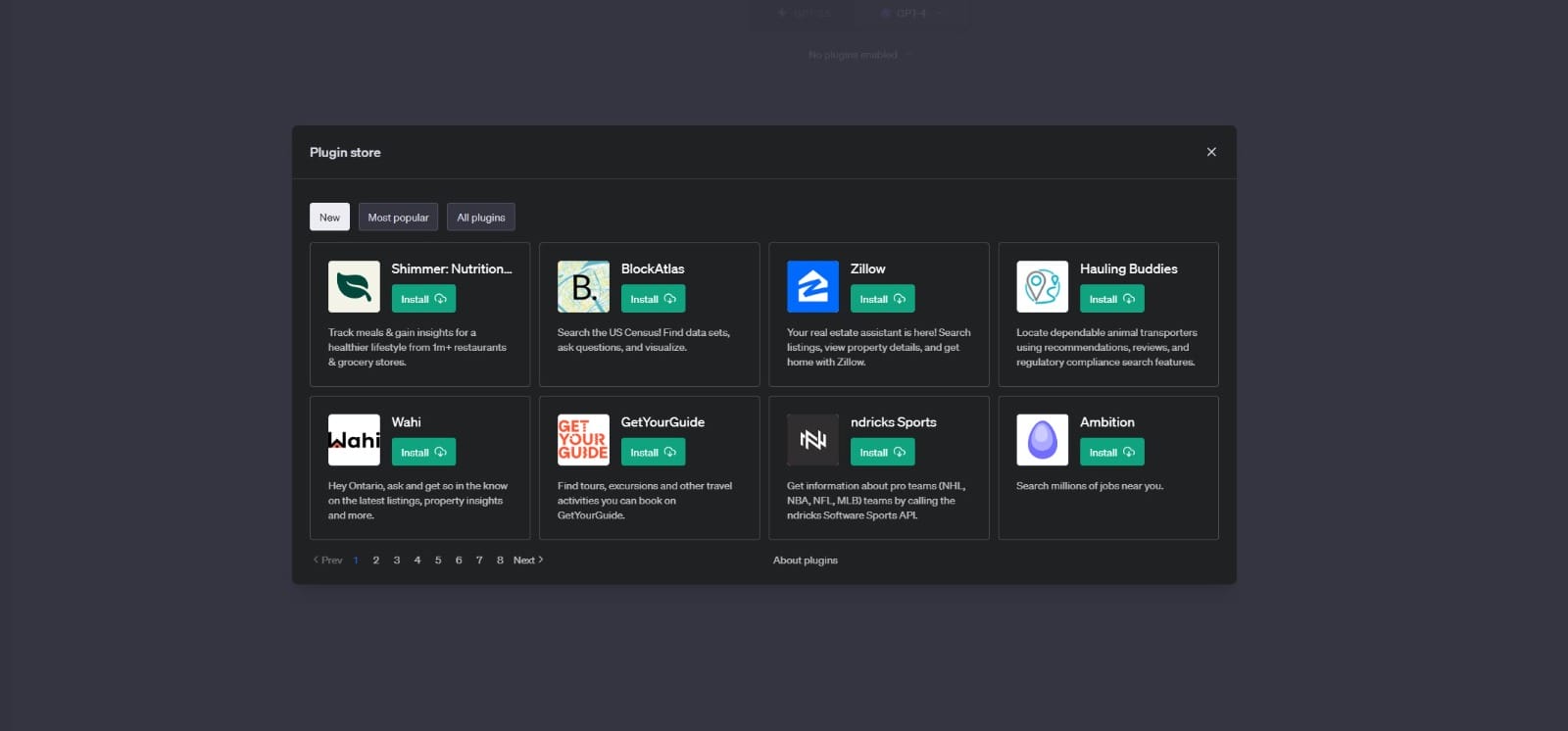Install the Zillow plugin
The width and height of the screenshot is (1568, 731).
point(882,299)
